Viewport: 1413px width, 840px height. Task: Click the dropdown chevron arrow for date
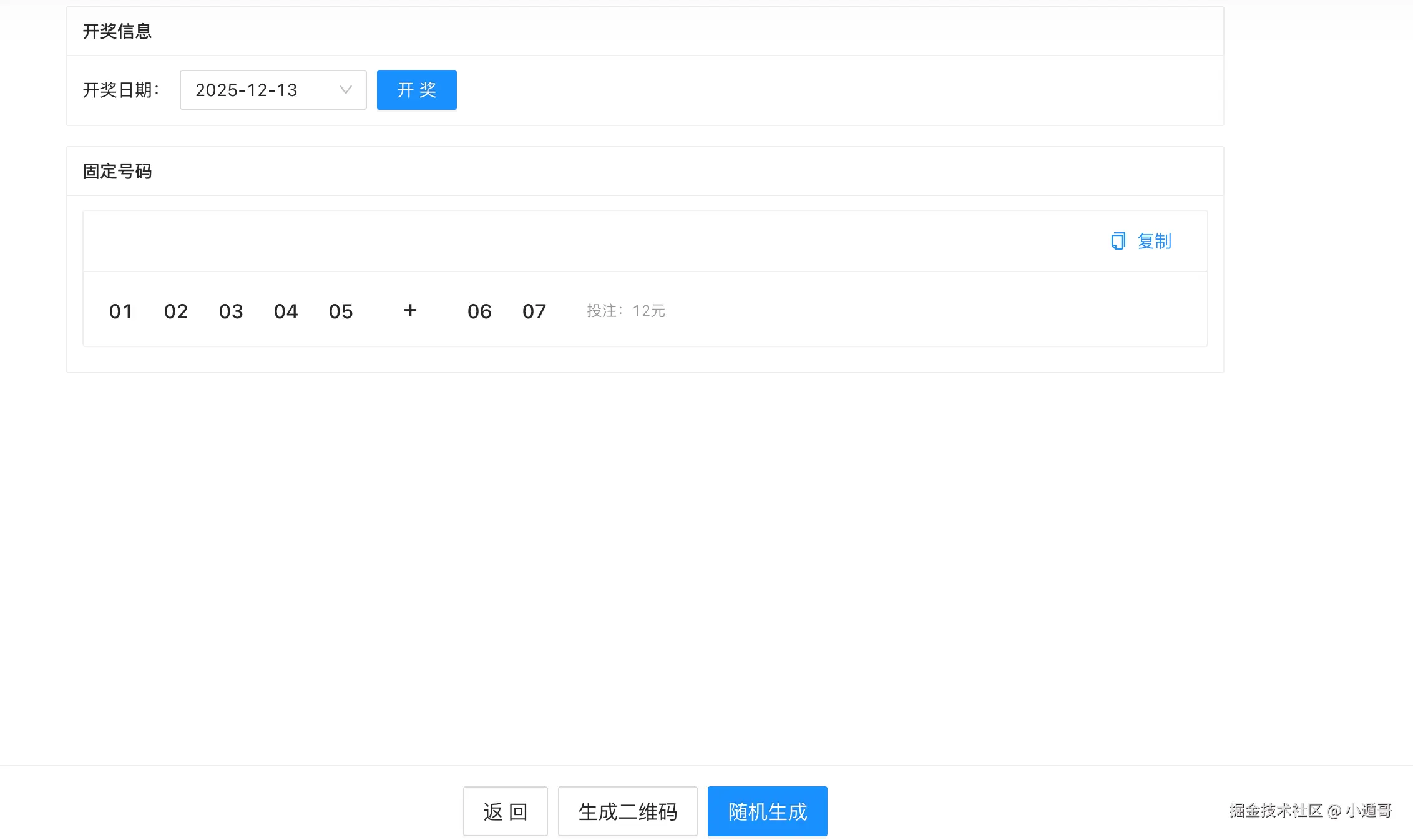345,90
